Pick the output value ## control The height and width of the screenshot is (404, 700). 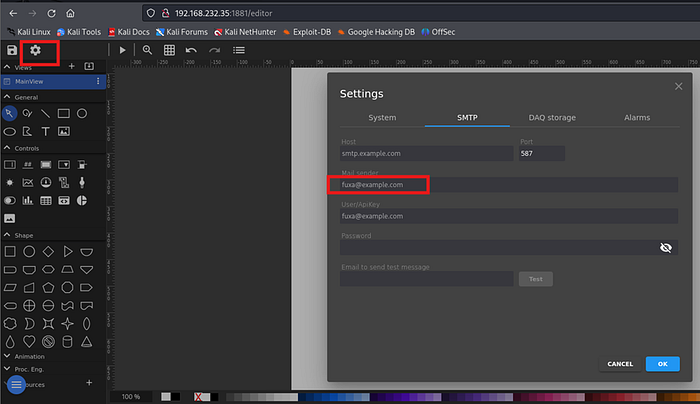click(x=28, y=165)
